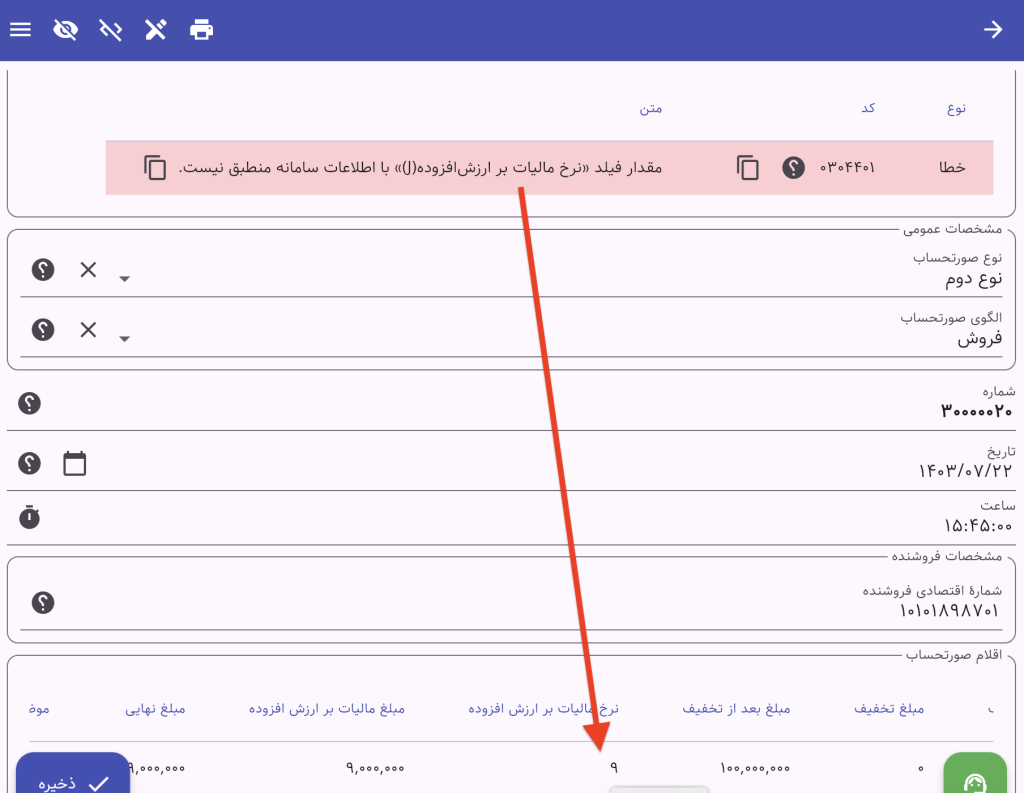Click the خطا error type cell
Image resolution: width=1024 pixels, height=793 pixels.
tap(952, 168)
